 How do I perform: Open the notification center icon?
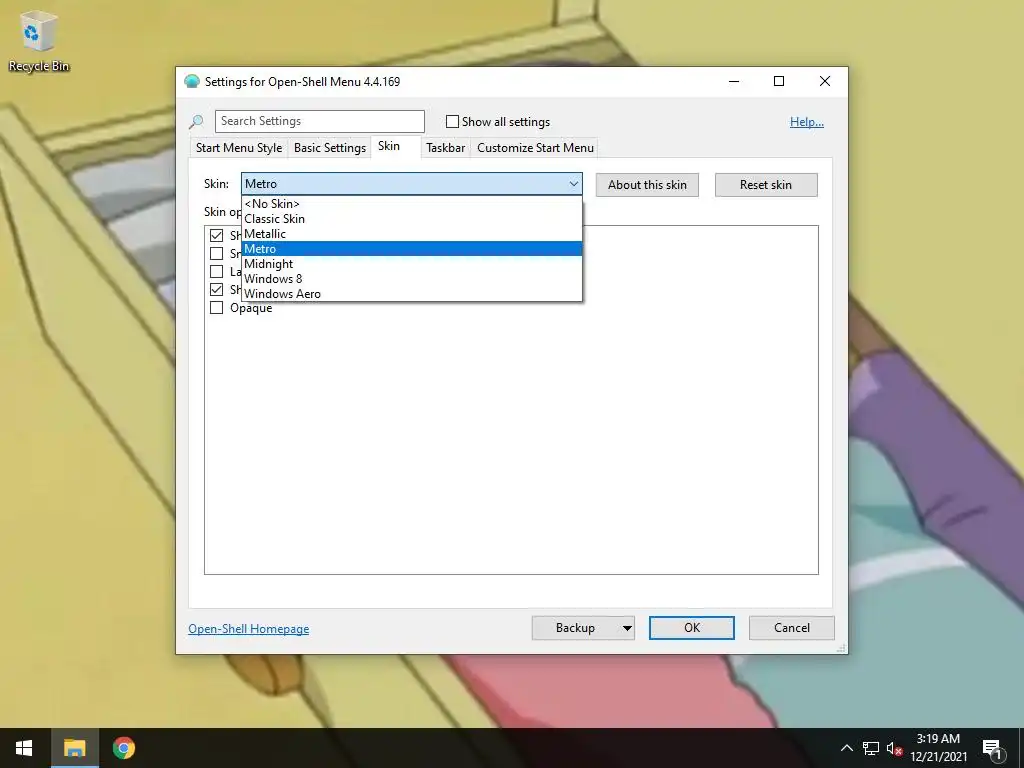coord(993,748)
